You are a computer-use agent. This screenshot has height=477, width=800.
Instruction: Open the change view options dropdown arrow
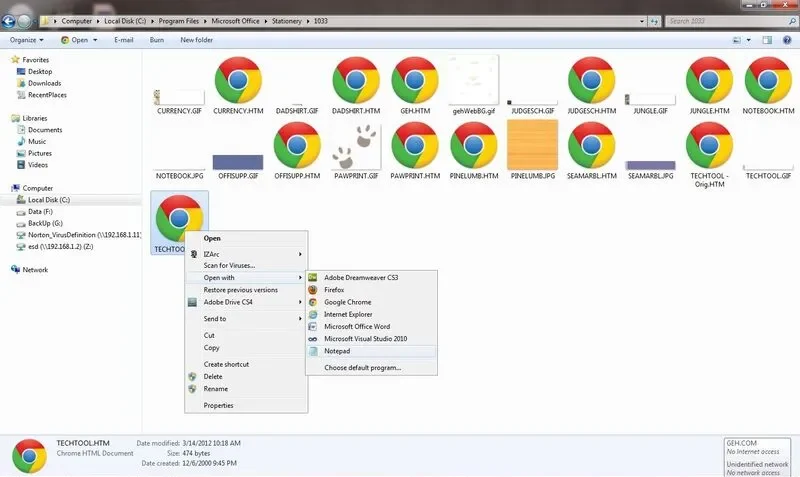pyautogui.click(x=748, y=40)
